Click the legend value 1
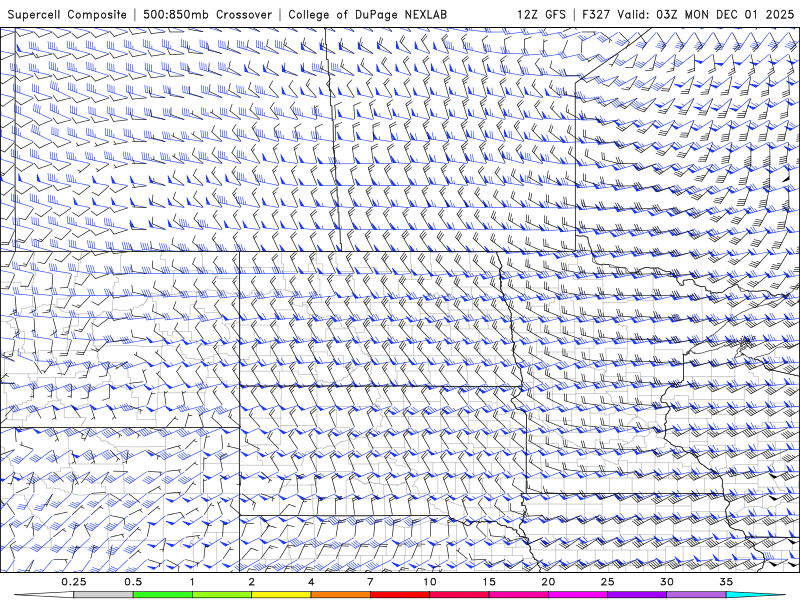 (x=192, y=582)
